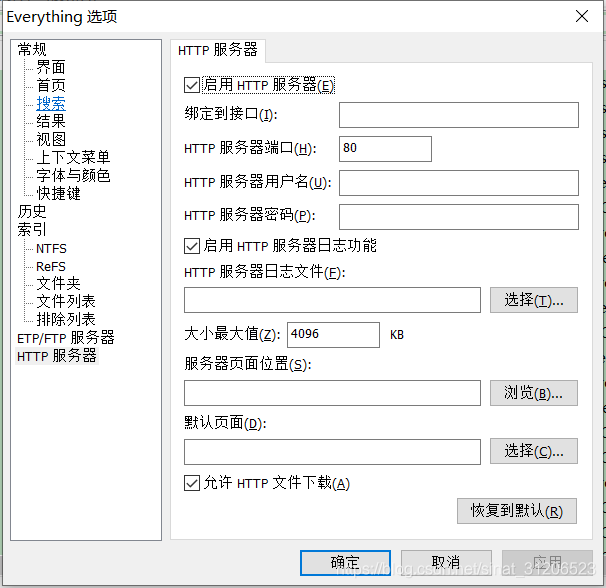
Task: Open 上下文菜单 settings
Action: click(73, 157)
